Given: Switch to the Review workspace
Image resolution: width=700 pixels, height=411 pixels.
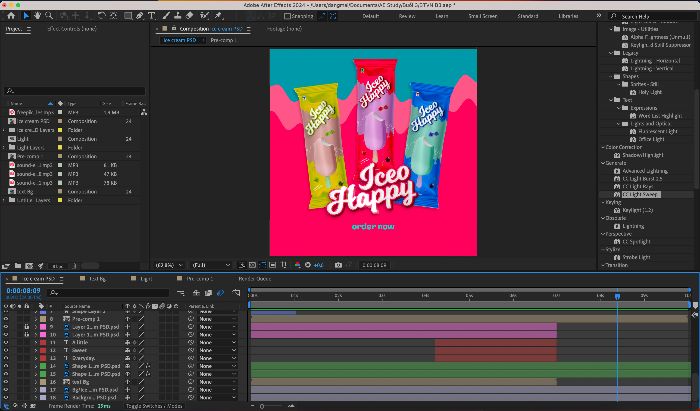Looking at the screenshot, I should pyautogui.click(x=407, y=16).
